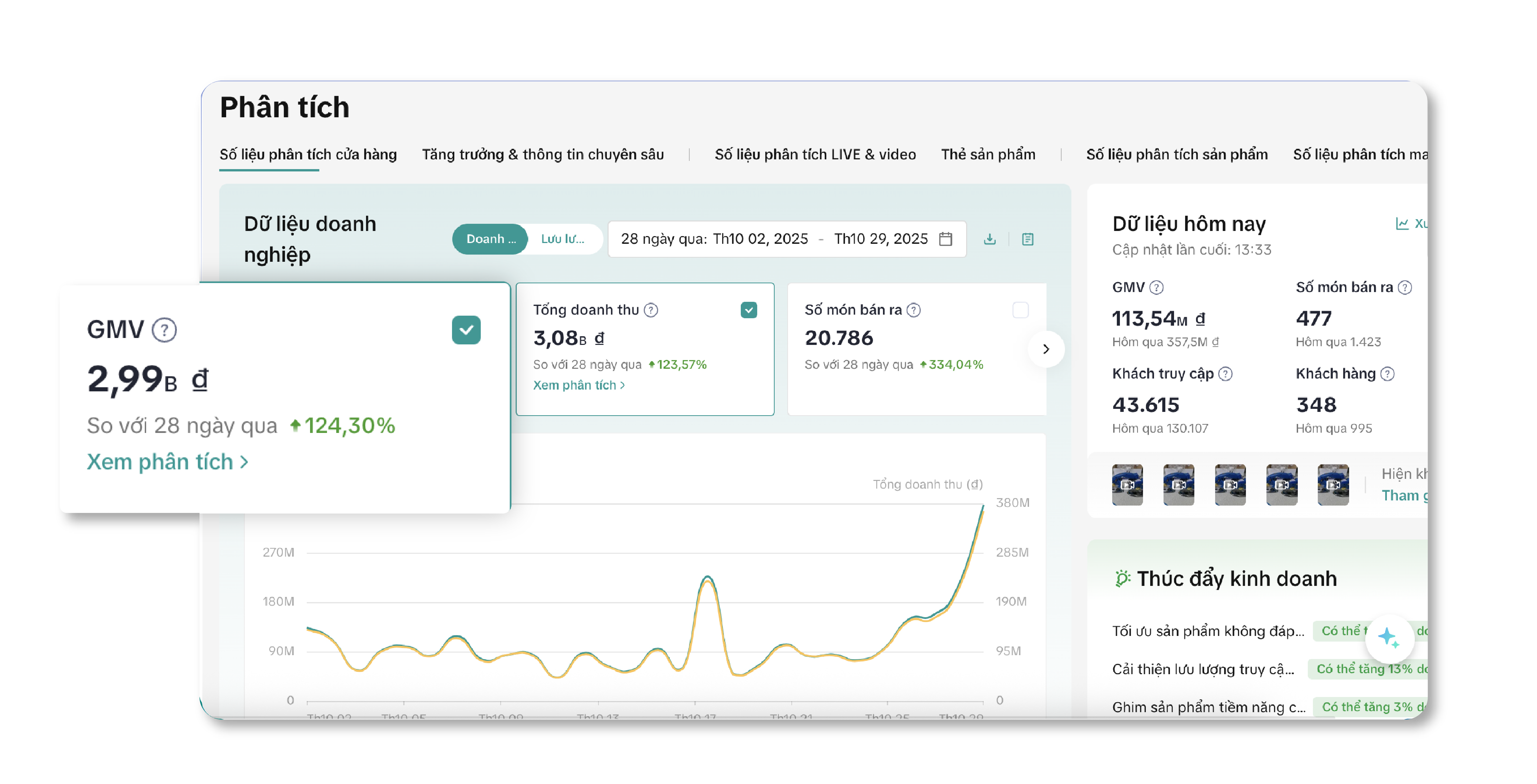Click the 43.615 Khách truy cập value
The height and width of the screenshot is (784, 1537).
point(1146,405)
